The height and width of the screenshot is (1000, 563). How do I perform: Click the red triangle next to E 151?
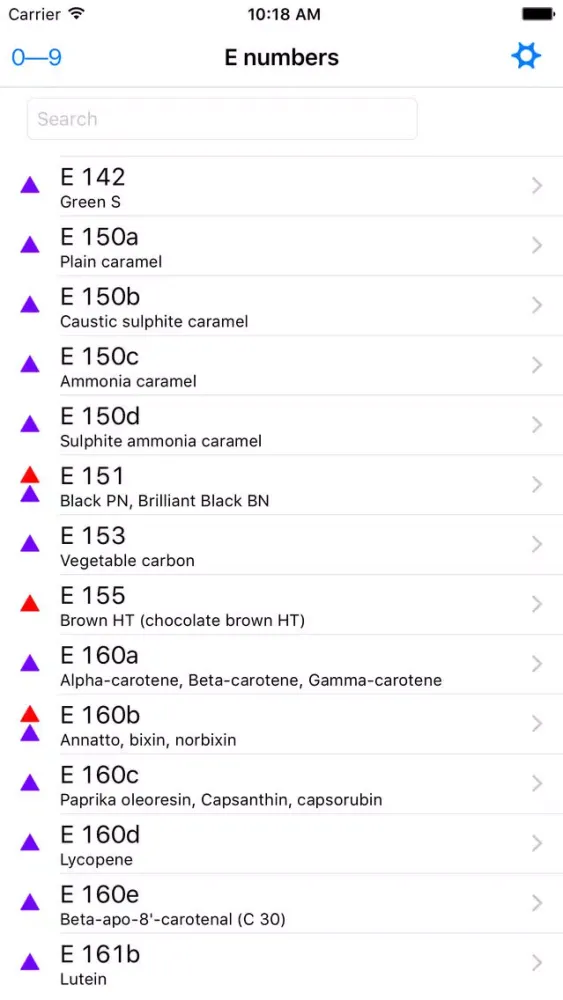coord(30,474)
